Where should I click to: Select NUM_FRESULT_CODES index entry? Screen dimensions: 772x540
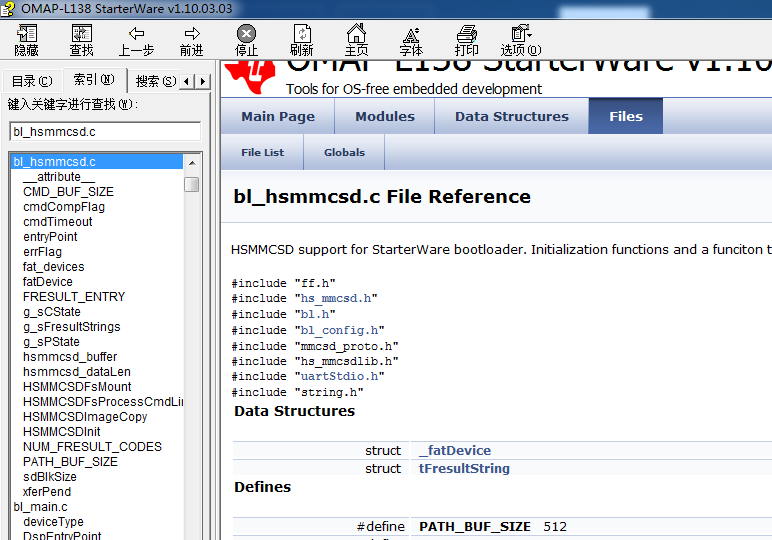pyautogui.click(x=92, y=447)
